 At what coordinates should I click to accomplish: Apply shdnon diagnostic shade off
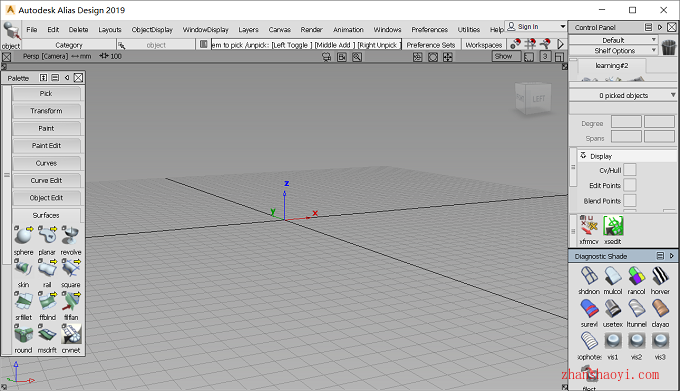[x=589, y=276]
